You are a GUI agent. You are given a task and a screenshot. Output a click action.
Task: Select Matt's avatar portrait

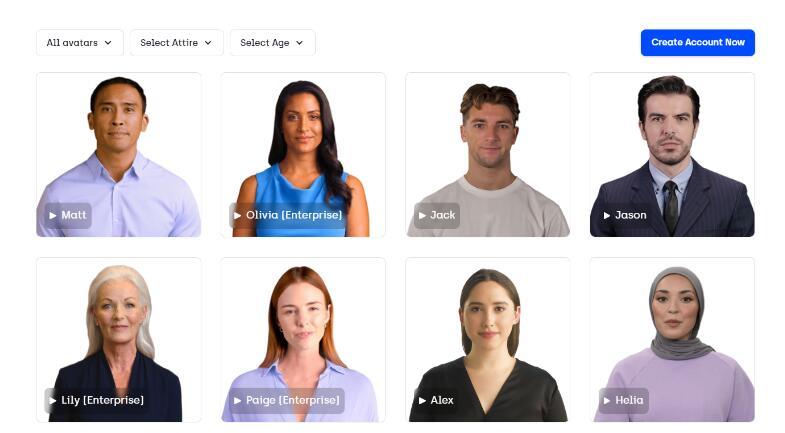[x=119, y=154]
